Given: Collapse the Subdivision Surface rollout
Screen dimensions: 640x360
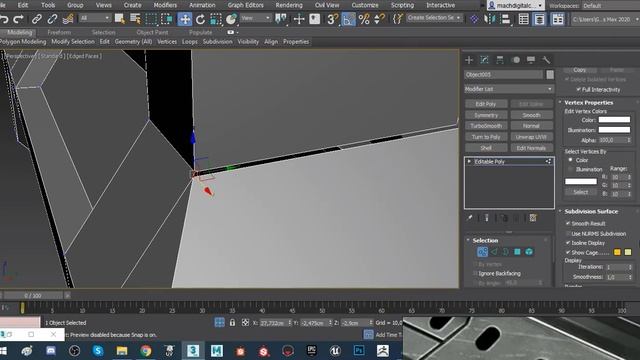Looking at the screenshot, I should (560, 211).
